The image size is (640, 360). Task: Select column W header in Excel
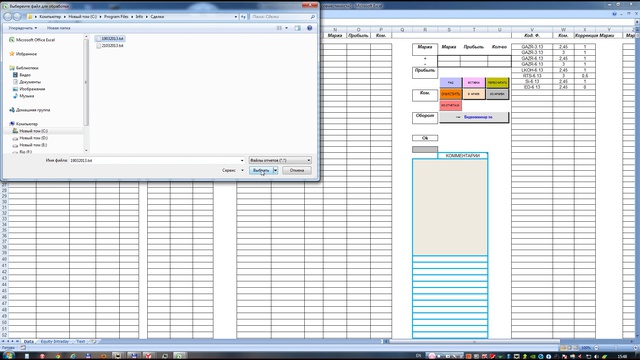point(563,30)
